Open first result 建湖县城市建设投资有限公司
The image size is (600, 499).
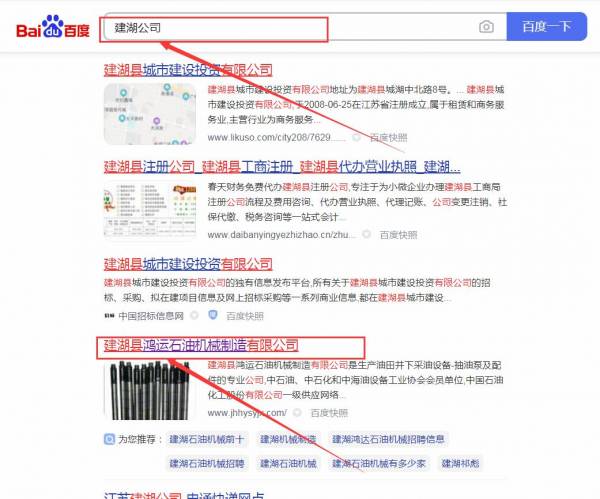(188, 69)
